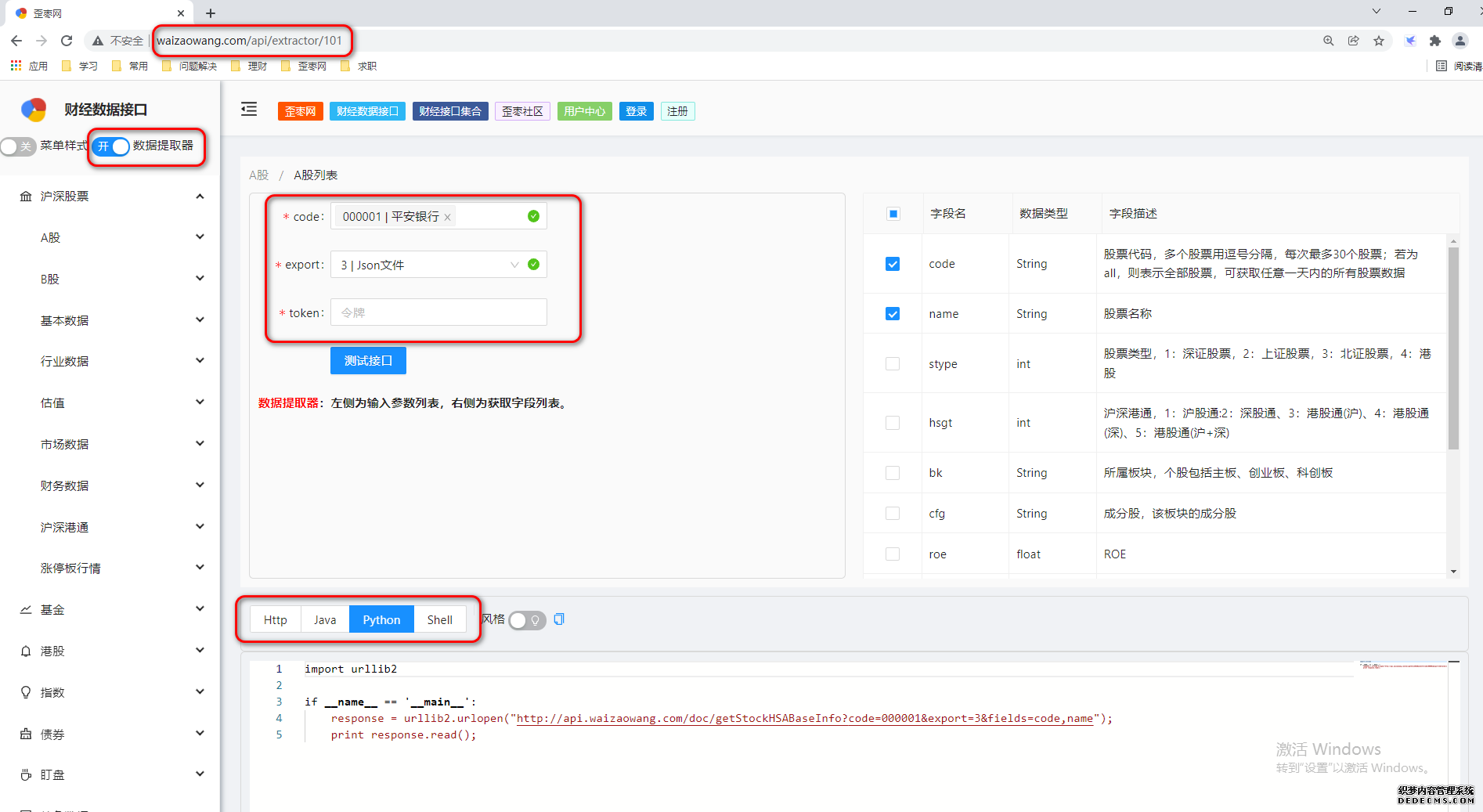Switch to the Java code tab

tap(325, 619)
